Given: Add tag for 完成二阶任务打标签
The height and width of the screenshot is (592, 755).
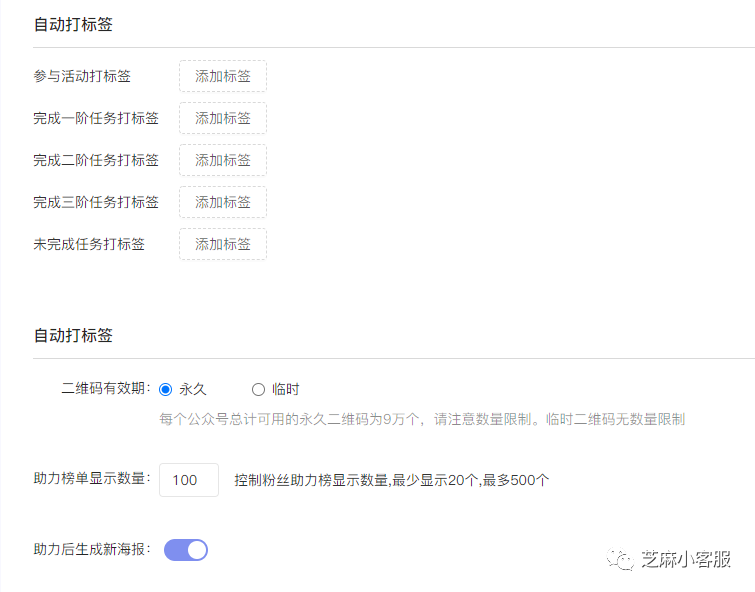Looking at the screenshot, I should tap(223, 160).
